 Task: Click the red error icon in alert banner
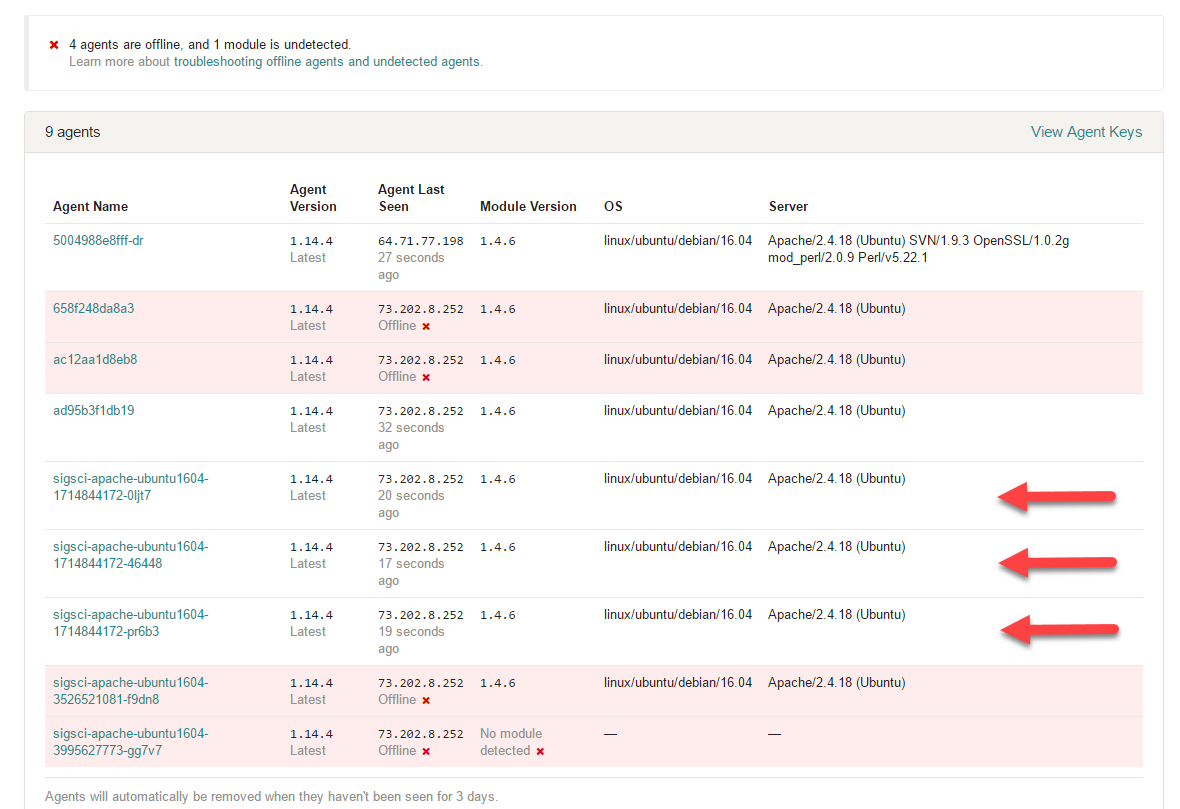pyautogui.click(x=54, y=45)
